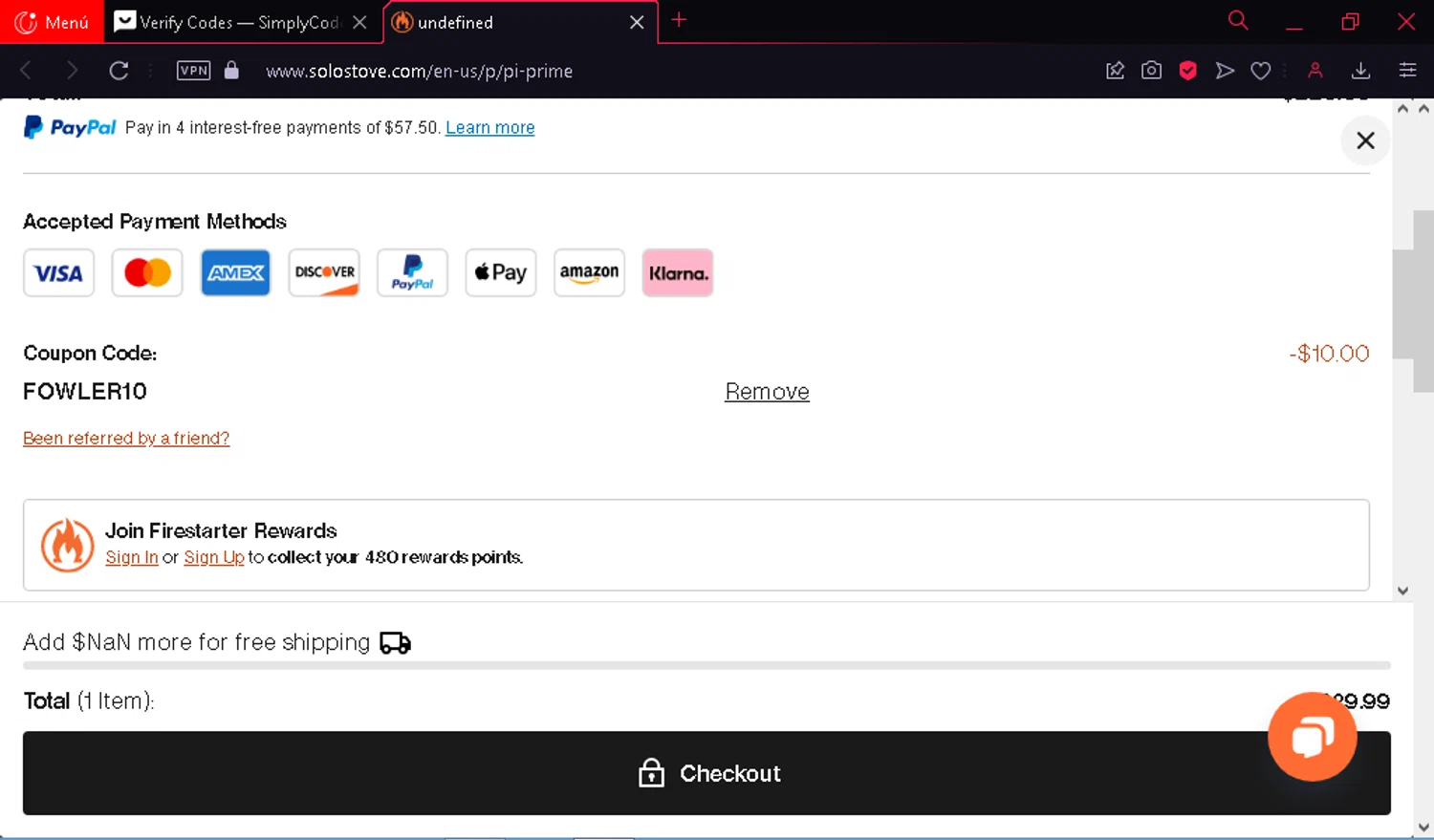Close the Verify Codes tab

tap(359, 22)
